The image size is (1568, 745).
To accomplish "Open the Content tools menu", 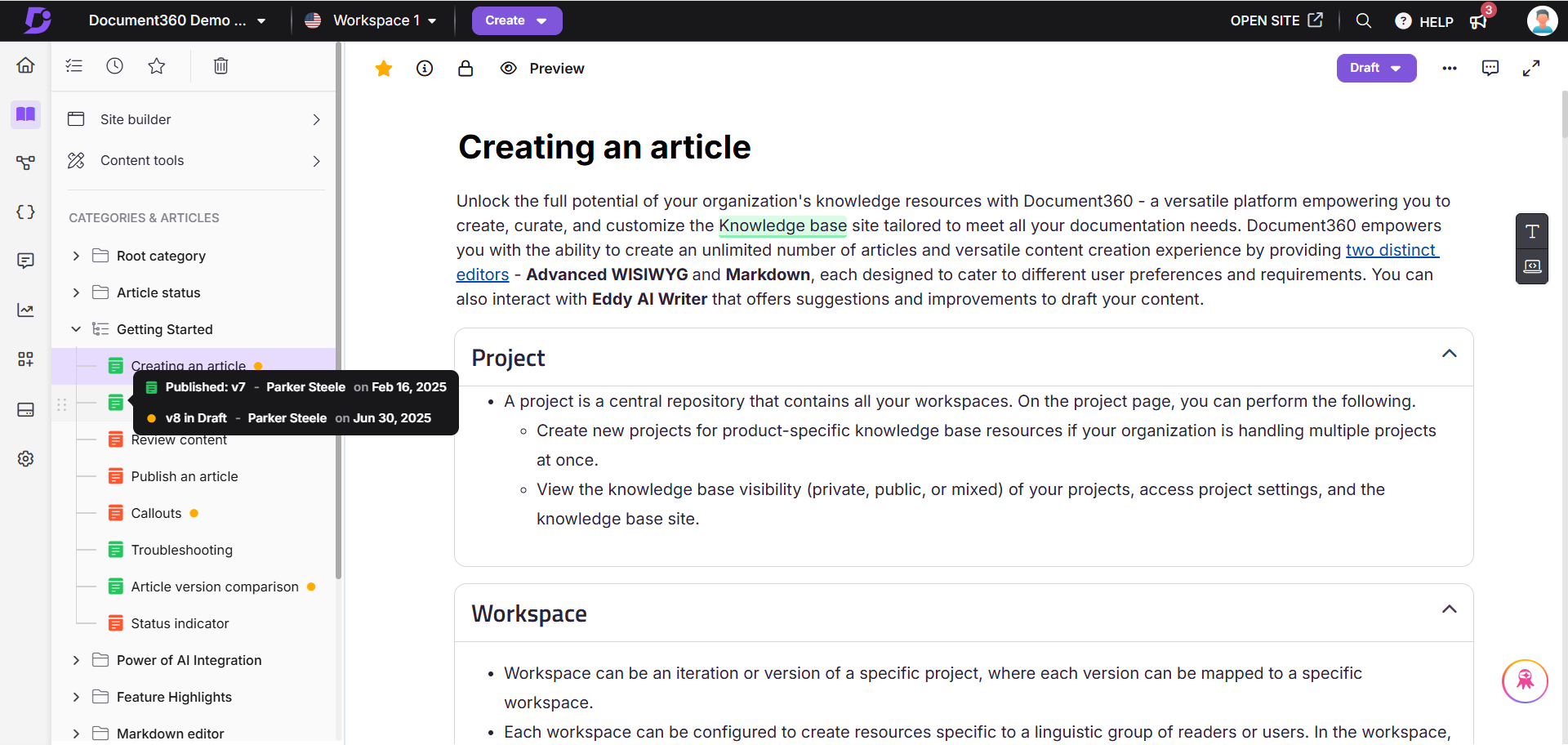I will pyautogui.click(x=194, y=161).
